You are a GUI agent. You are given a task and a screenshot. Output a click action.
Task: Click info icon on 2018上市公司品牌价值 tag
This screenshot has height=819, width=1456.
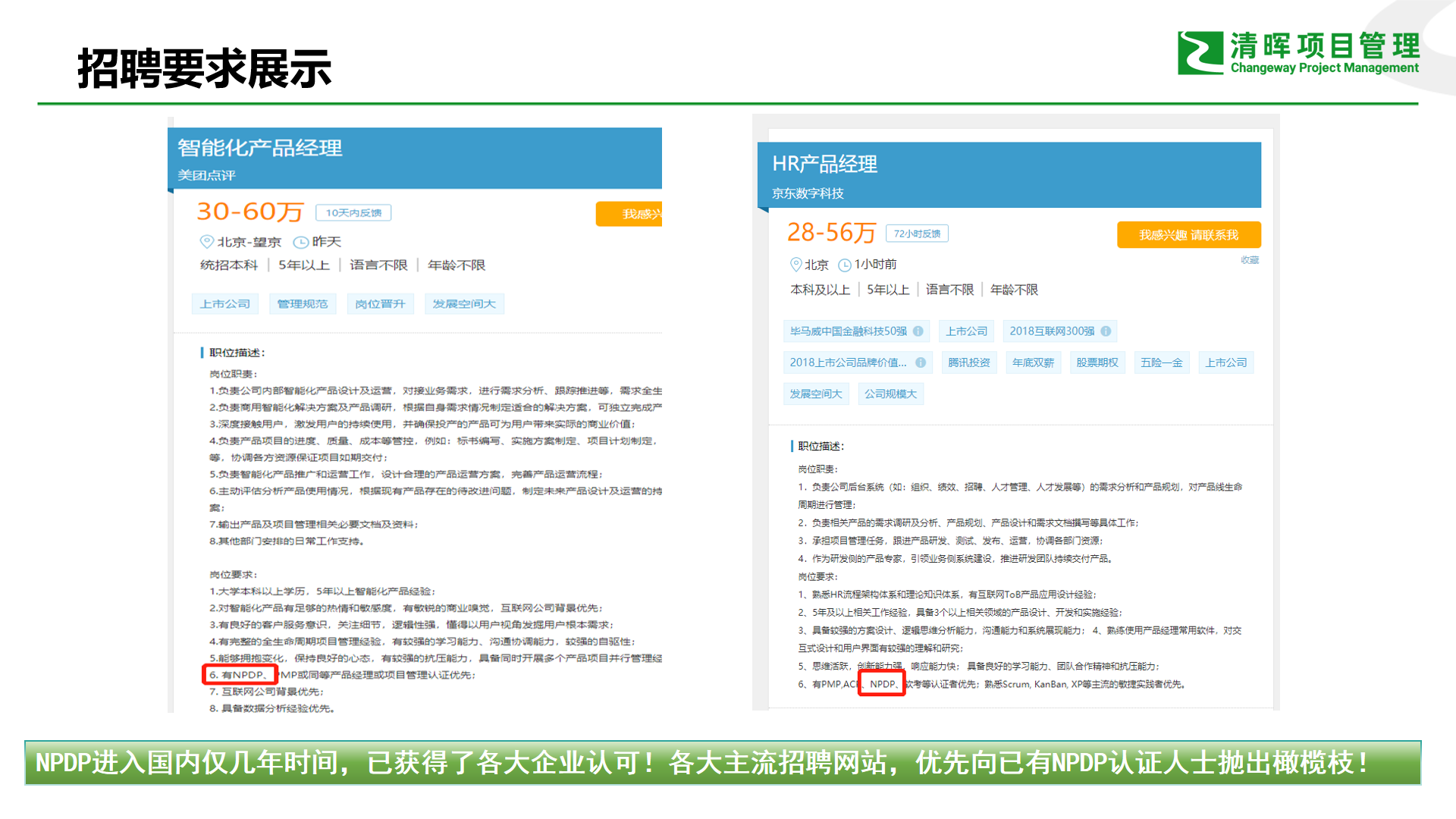921,362
